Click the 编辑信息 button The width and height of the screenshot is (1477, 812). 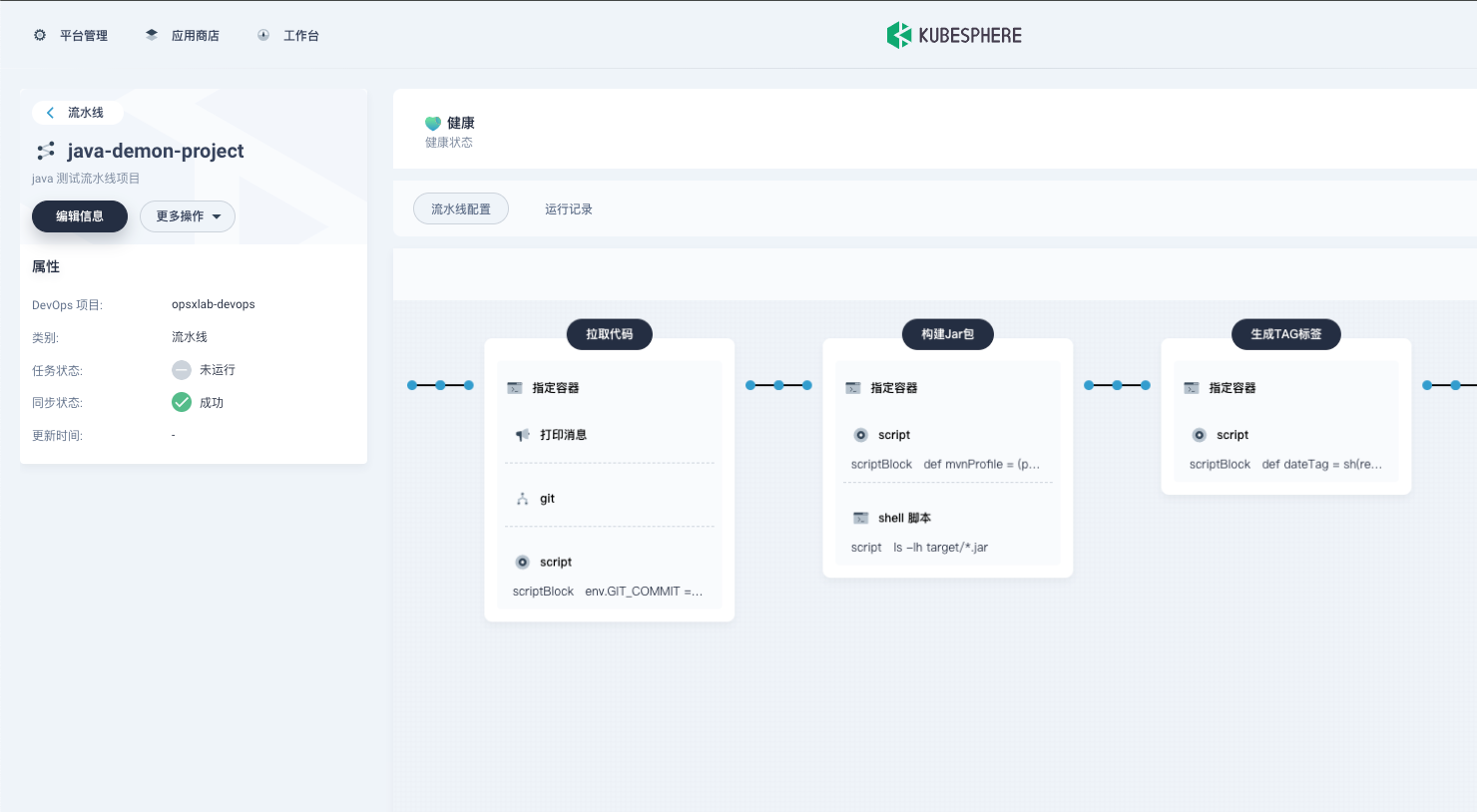pyautogui.click(x=80, y=216)
